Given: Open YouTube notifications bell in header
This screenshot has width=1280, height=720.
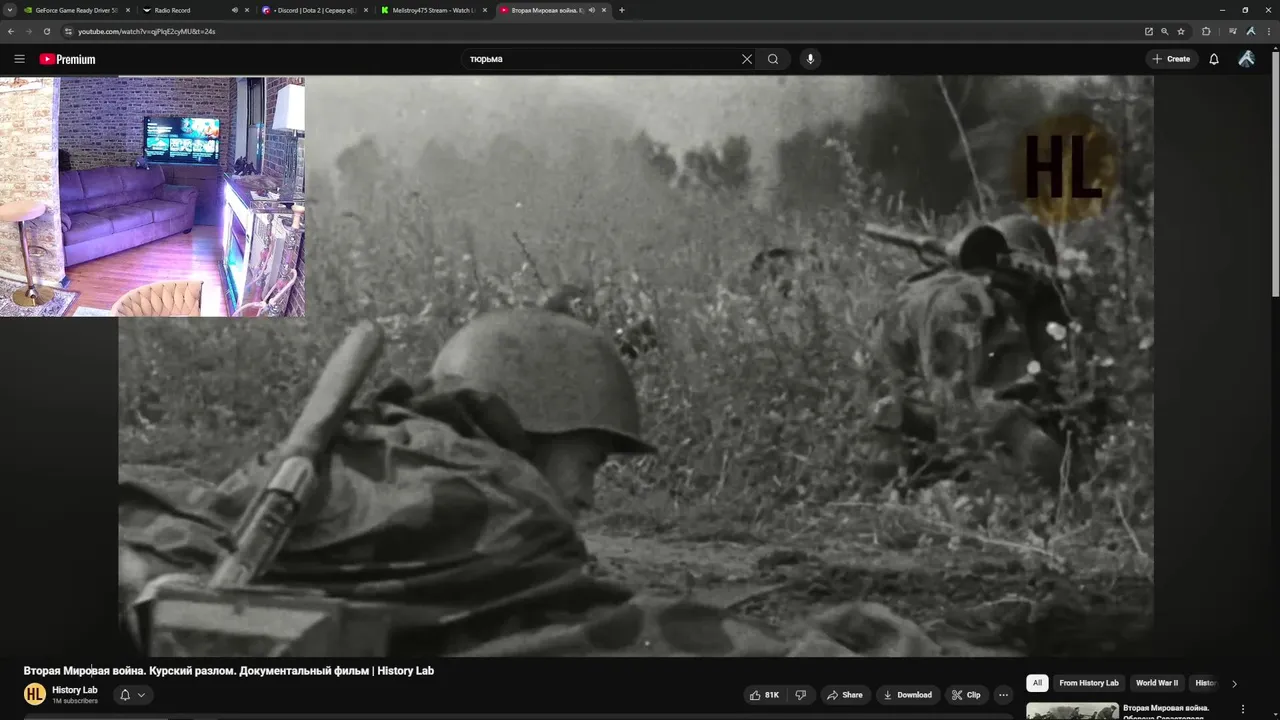Looking at the screenshot, I should [x=1214, y=59].
